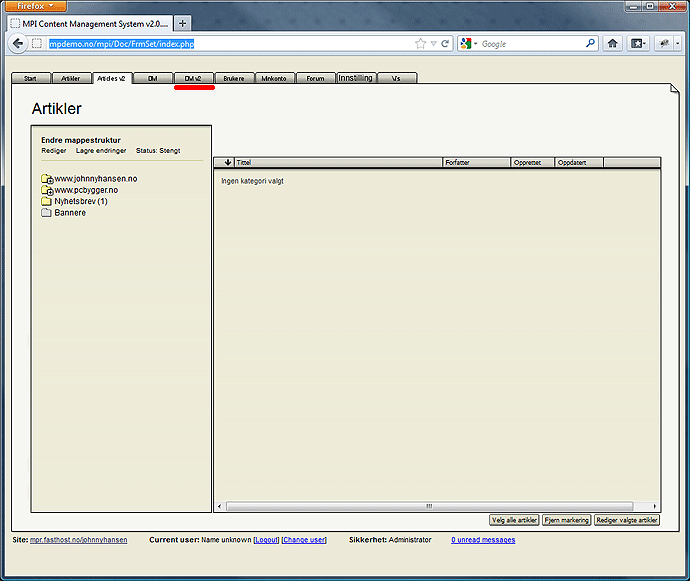
Task: Expand the www.johnnyhansen.no folder
Action: (x=47, y=179)
